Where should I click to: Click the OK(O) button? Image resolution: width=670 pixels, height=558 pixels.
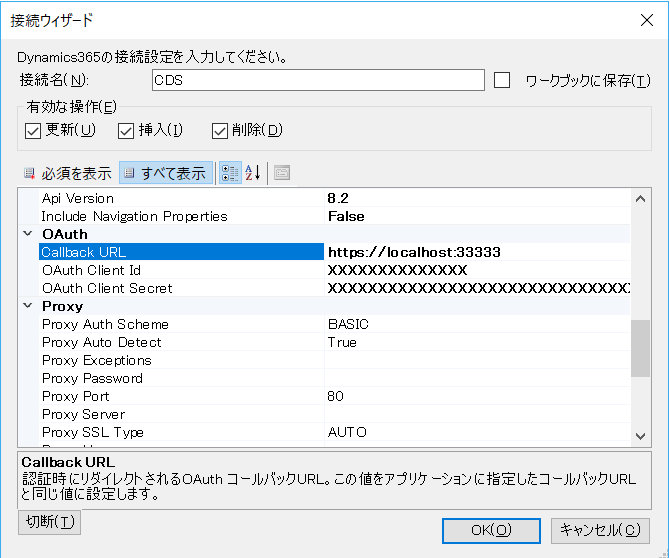tap(491, 531)
